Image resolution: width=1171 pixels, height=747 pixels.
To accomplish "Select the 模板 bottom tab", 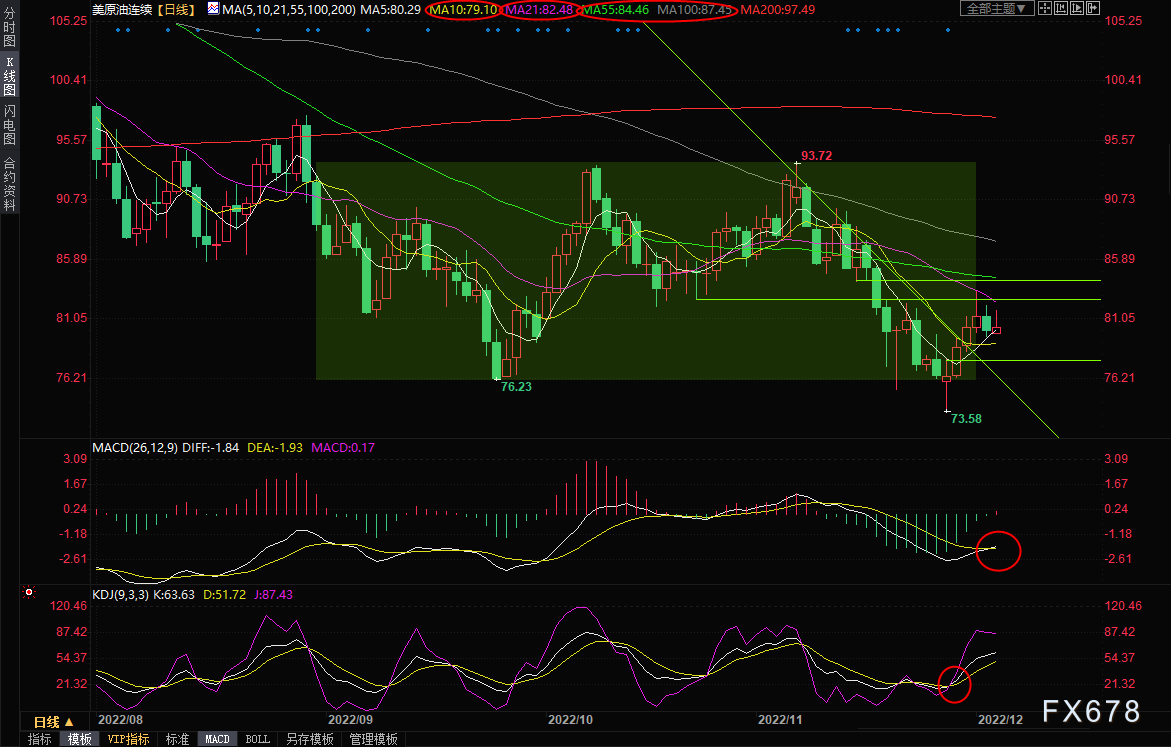I will pos(80,740).
